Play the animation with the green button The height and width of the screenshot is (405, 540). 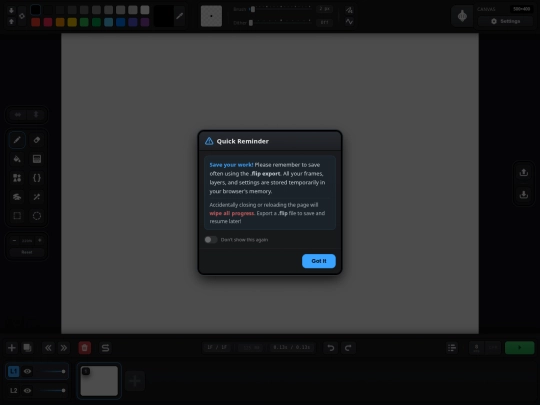tap(519, 348)
